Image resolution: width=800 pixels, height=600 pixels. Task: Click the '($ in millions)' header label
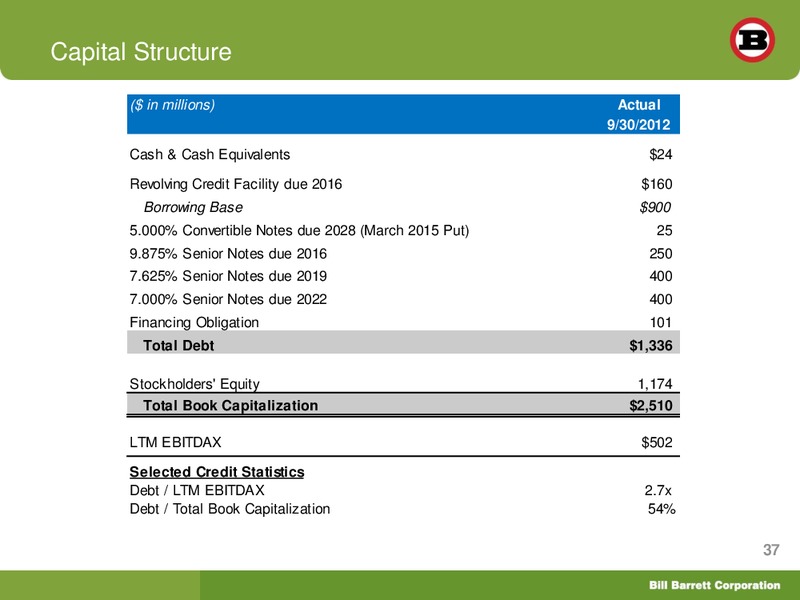tap(172, 105)
